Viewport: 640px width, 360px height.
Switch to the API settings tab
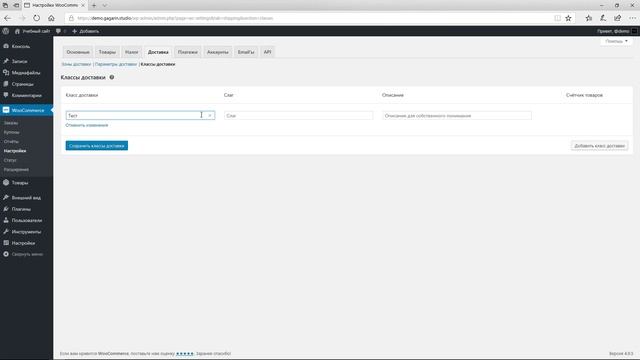[267, 52]
